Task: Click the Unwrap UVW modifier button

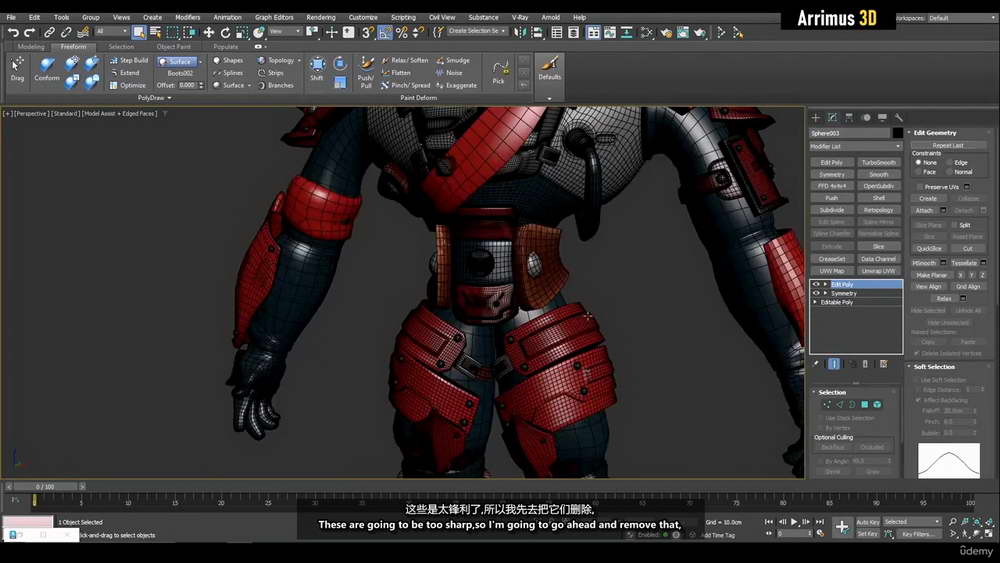Action: (x=879, y=271)
